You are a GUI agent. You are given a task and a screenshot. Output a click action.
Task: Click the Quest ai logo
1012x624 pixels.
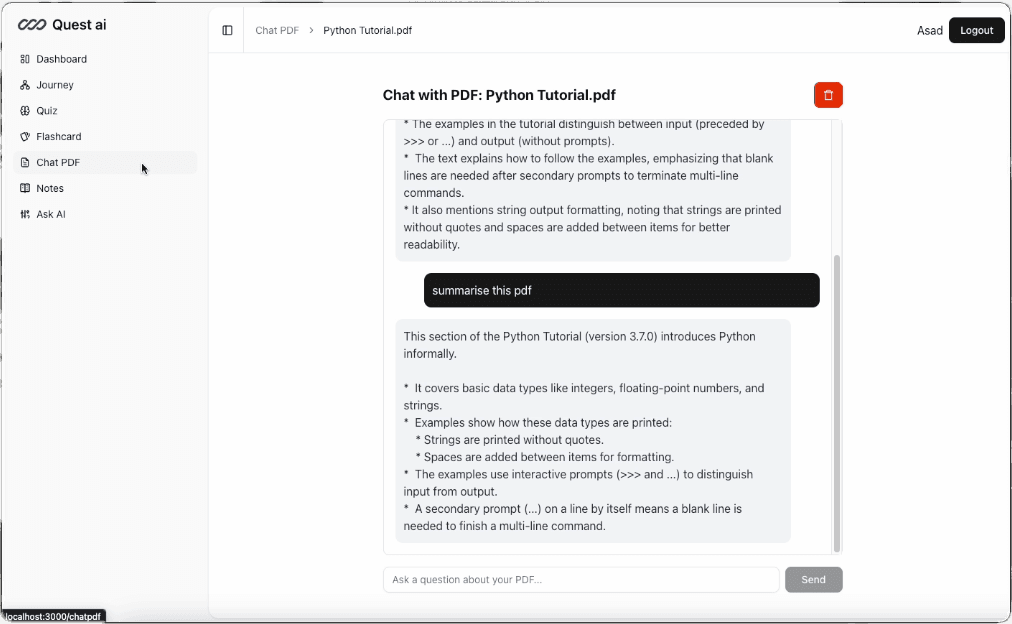62,24
